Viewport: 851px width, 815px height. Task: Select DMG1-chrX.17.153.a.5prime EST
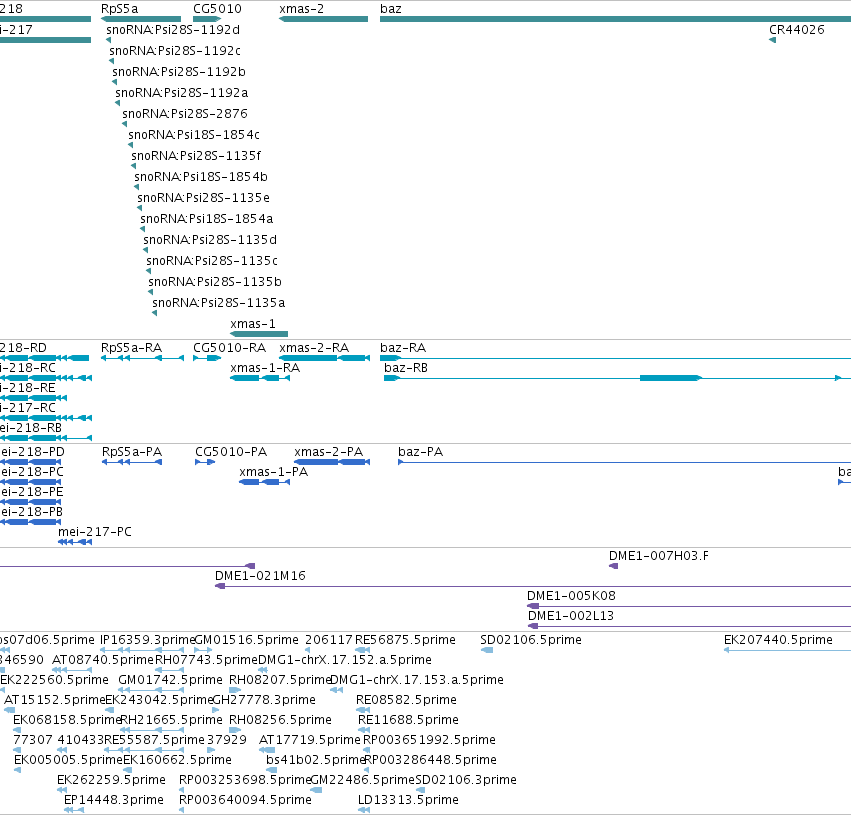click(x=336, y=690)
